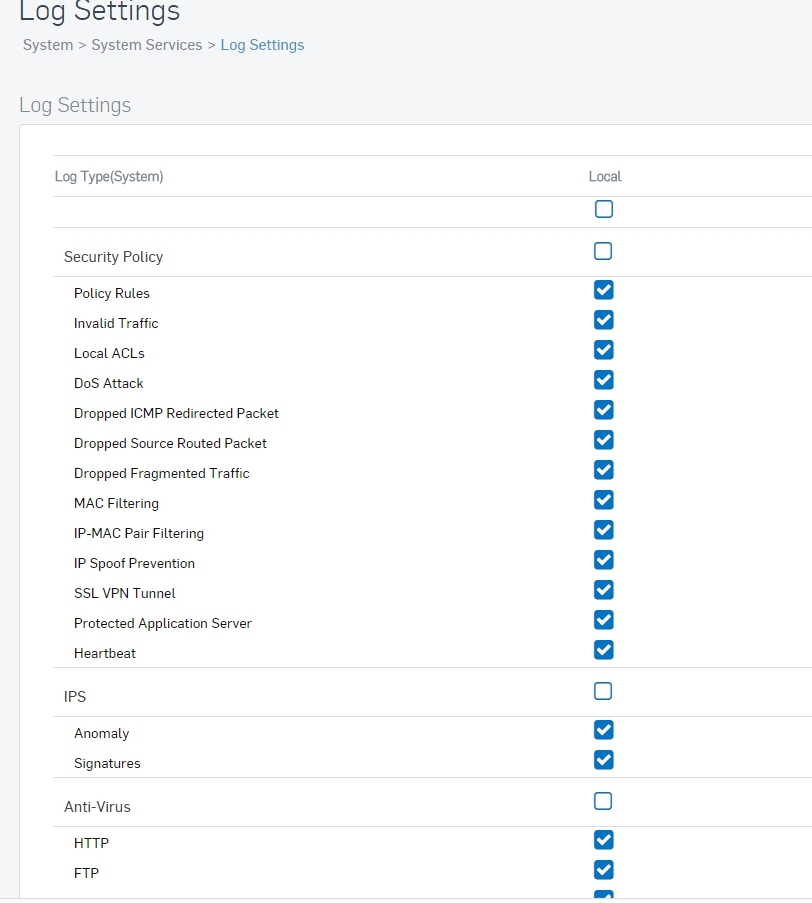Disable Dropped Fragmented Traffic logging checkbox

(x=604, y=469)
